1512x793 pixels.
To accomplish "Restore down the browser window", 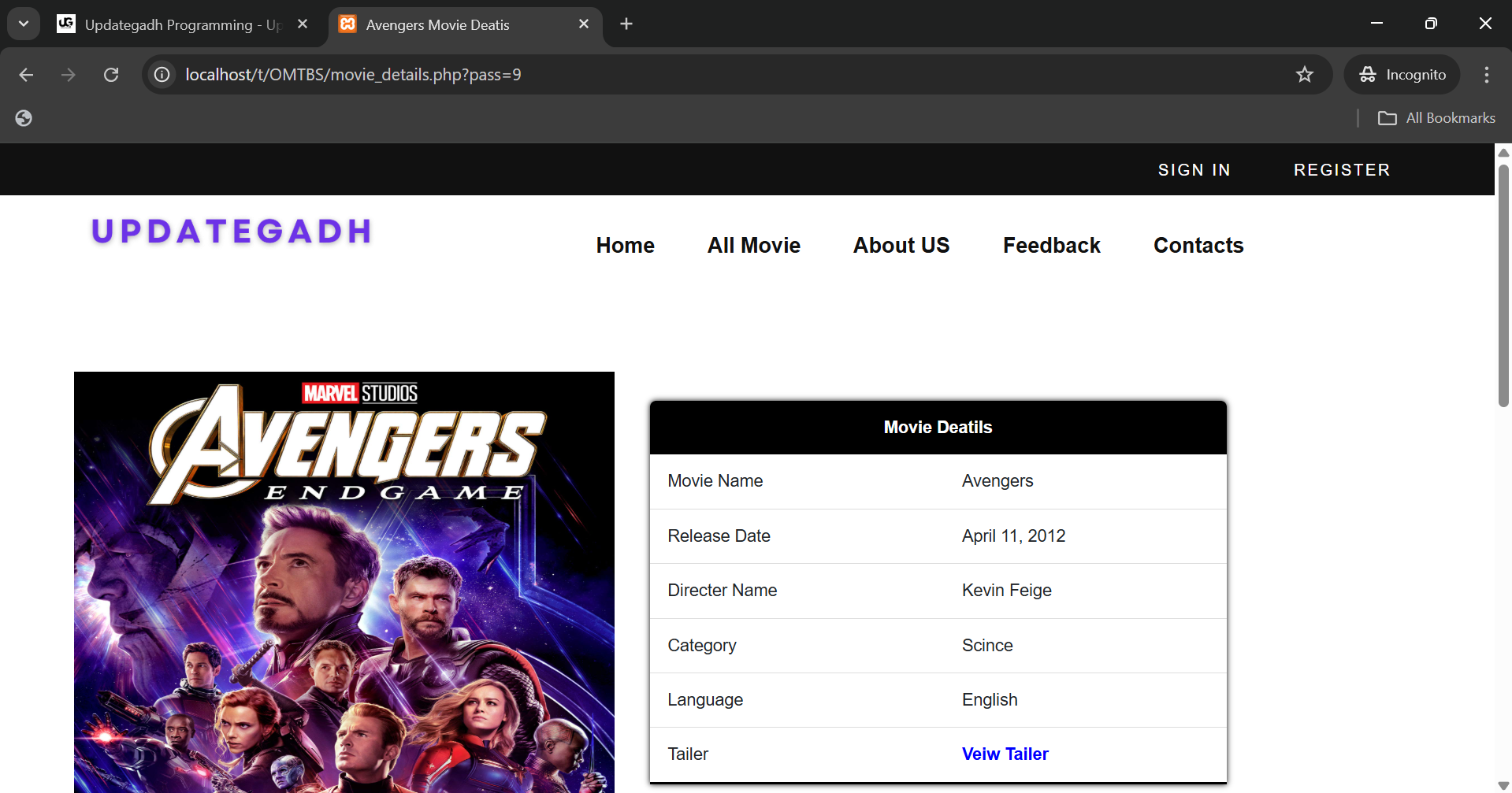I will point(1431,24).
